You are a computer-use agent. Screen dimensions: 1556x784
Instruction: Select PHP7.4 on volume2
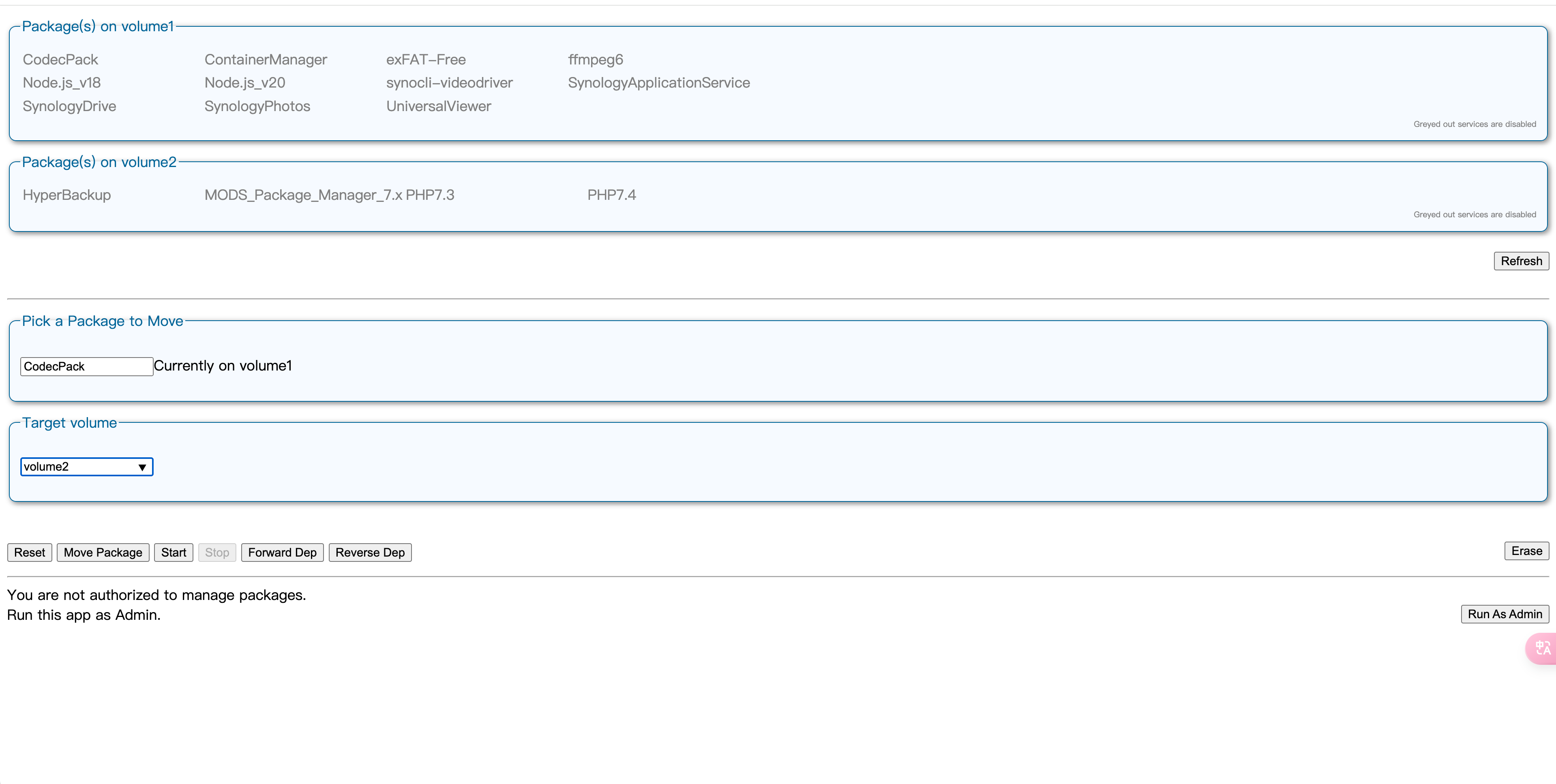[612, 195]
